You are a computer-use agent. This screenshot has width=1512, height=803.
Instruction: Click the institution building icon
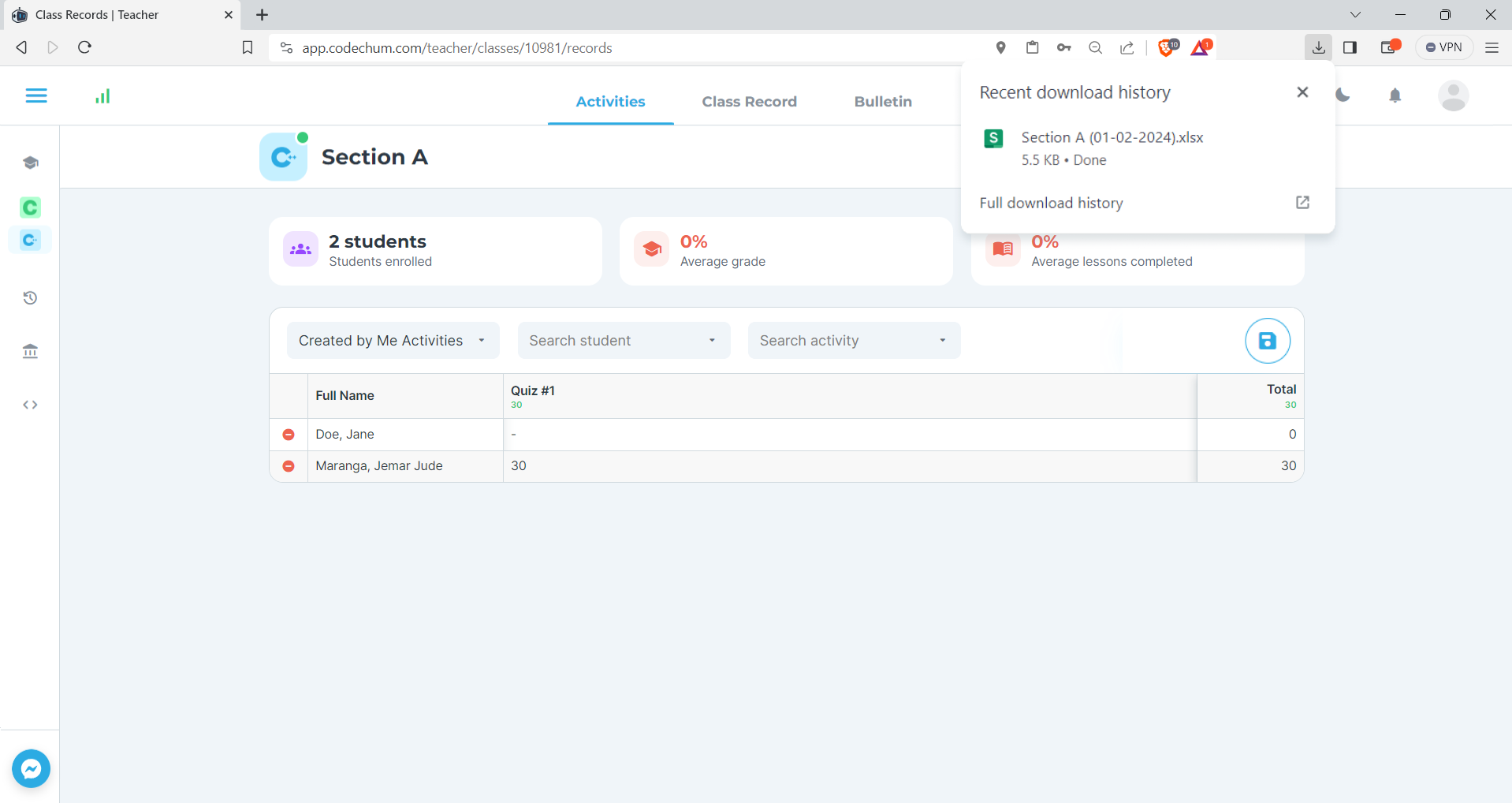[x=30, y=351]
